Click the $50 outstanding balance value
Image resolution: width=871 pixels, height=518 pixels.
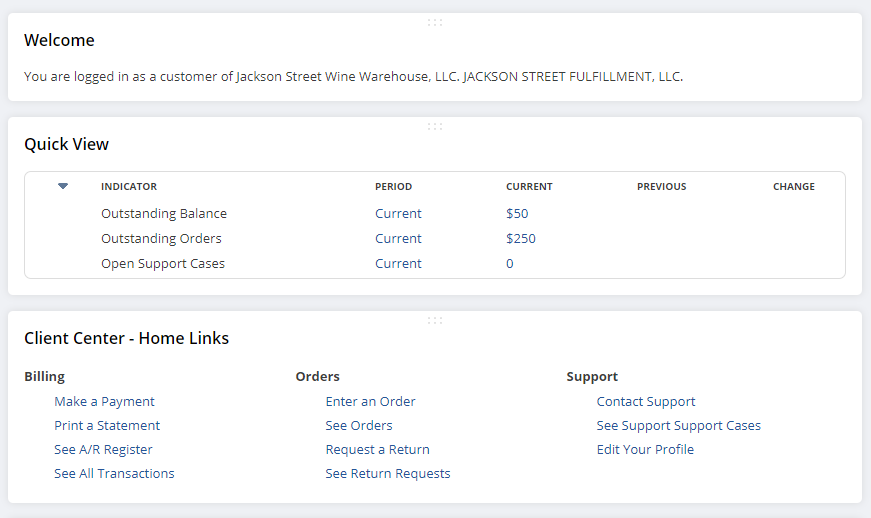(517, 213)
